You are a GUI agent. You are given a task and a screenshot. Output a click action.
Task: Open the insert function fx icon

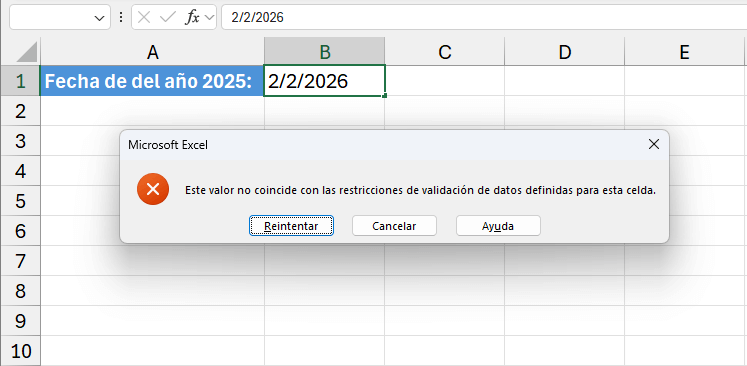click(192, 18)
